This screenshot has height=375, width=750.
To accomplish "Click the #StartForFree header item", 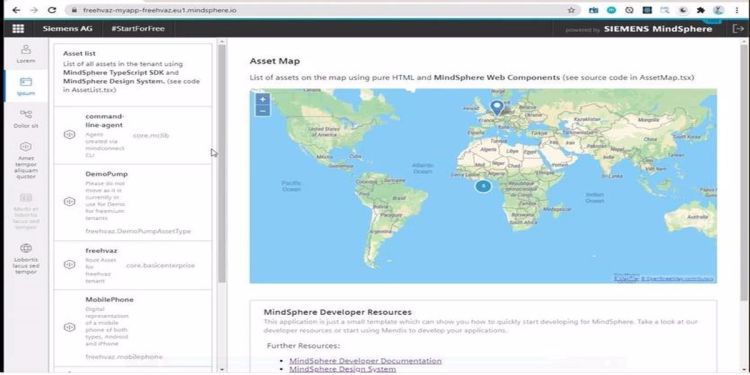I will (x=138, y=29).
